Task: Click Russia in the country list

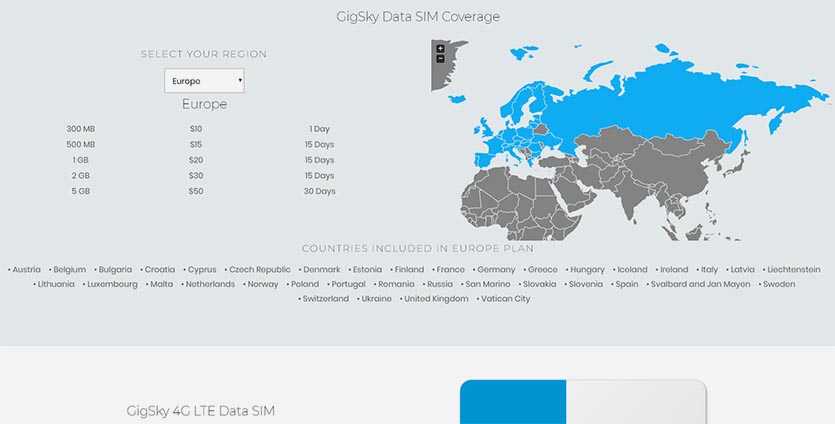Action: point(440,284)
